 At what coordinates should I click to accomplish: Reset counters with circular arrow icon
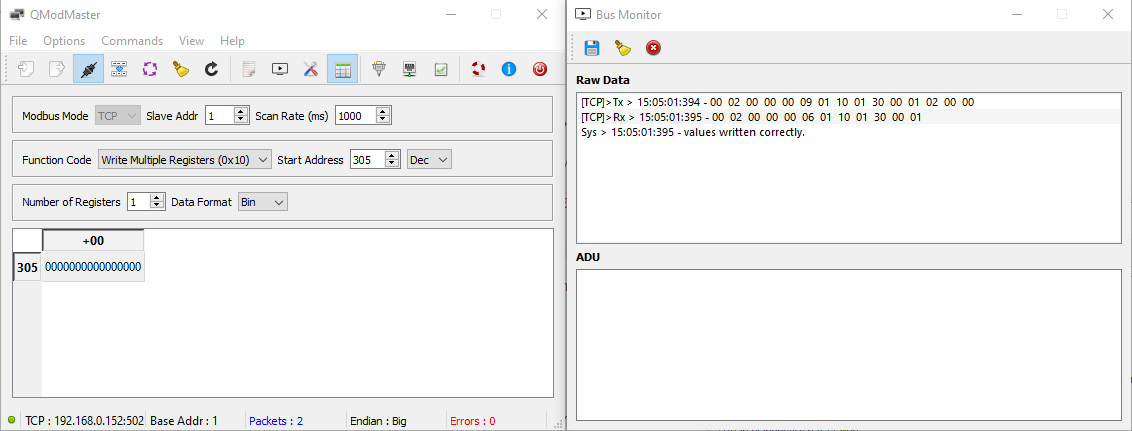(212, 69)
